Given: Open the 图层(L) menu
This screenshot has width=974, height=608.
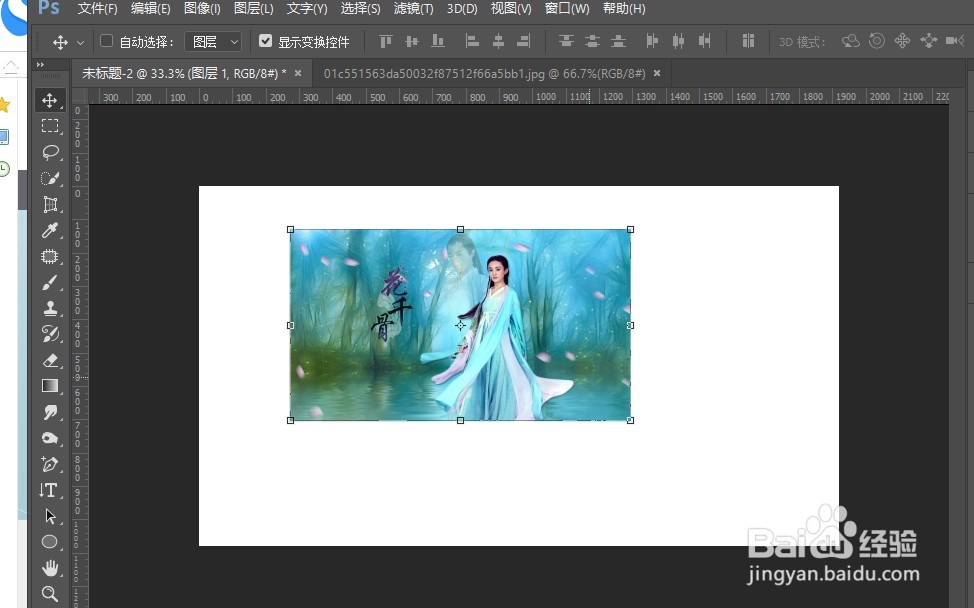Looking at the screenshot, I should click(x=253, y=9).
